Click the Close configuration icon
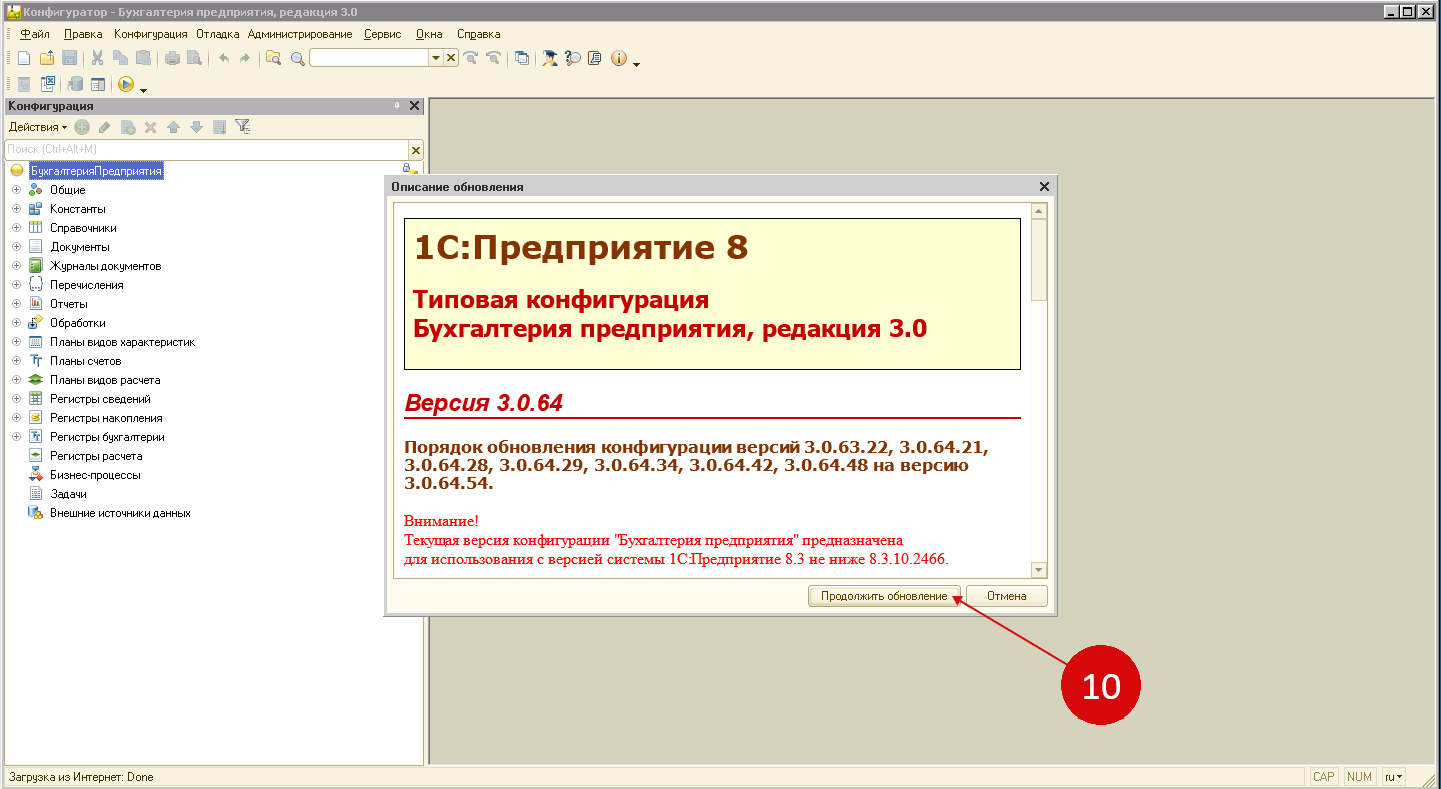The height and width of the screenshot is (789, 1441). click(47, 84)
